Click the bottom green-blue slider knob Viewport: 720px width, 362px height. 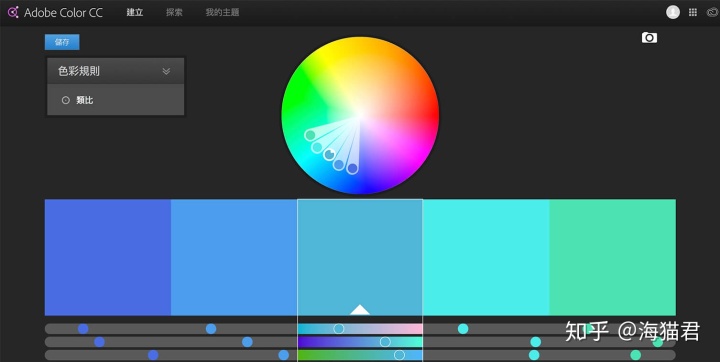click(399, 355)
